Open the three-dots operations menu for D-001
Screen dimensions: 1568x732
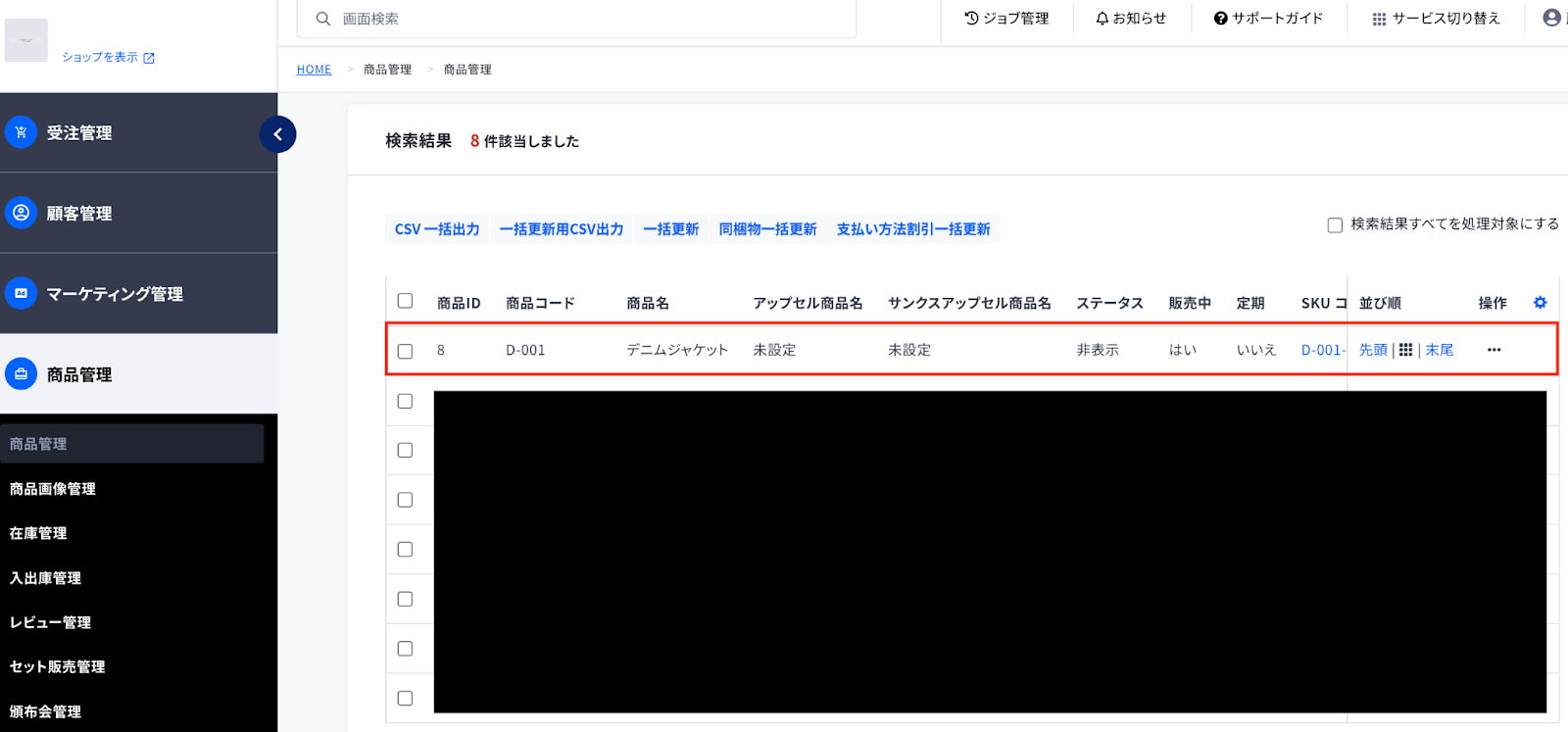point(1494,350)
